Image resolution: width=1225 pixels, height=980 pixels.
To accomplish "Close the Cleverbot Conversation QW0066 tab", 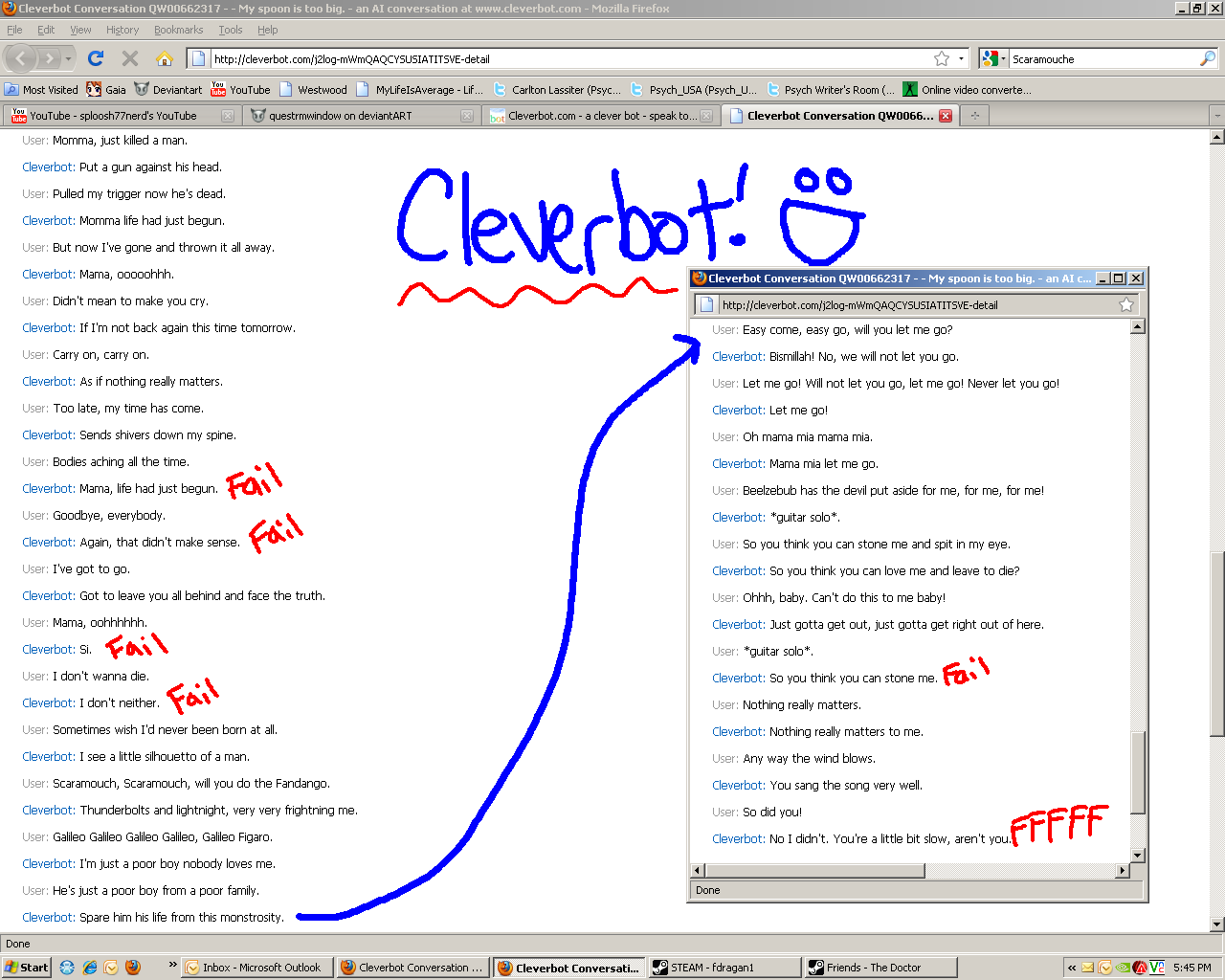I will coord(946,116).
